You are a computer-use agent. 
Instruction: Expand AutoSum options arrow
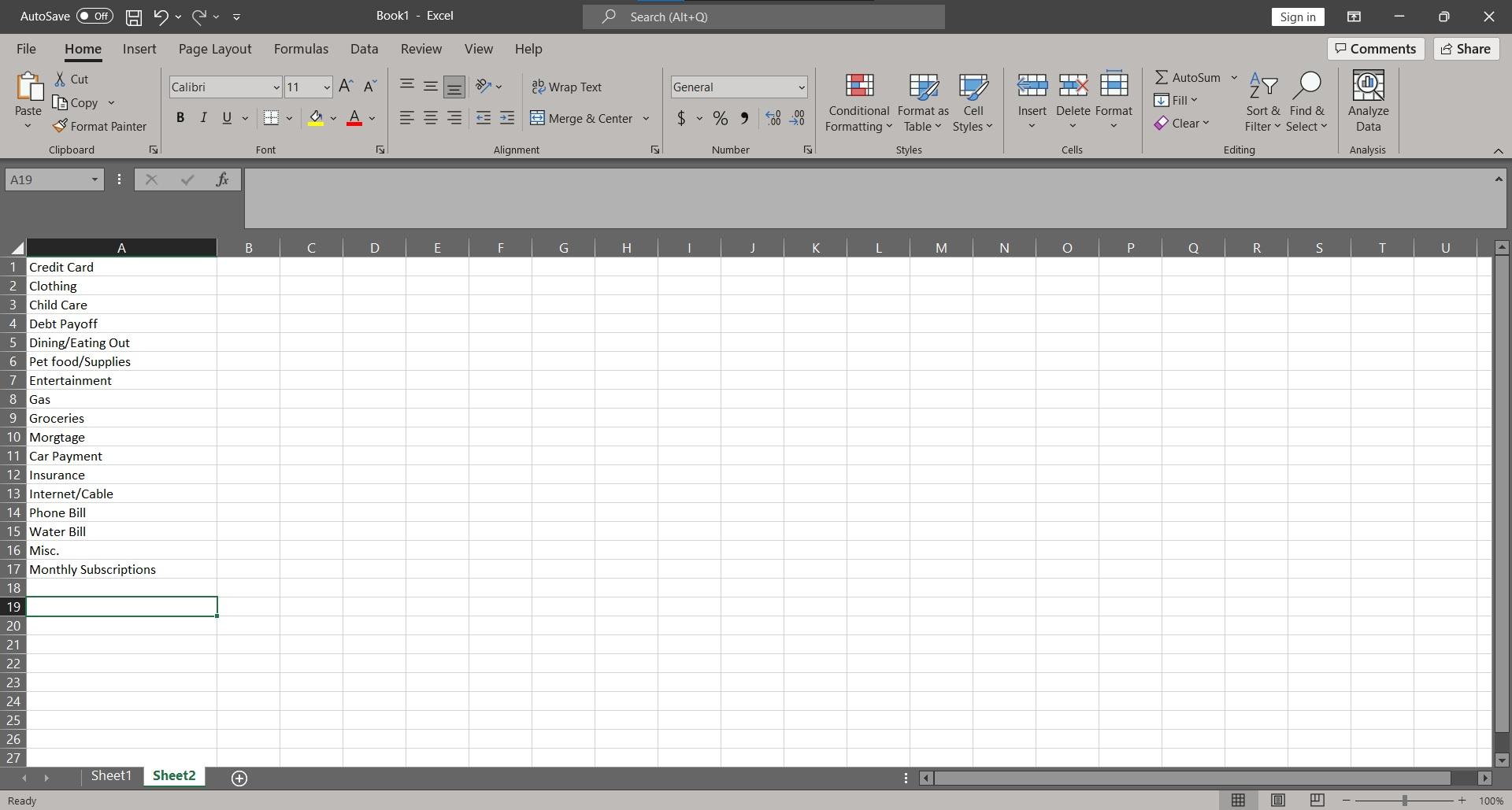pyautogui.click(x=1234, y=77)
